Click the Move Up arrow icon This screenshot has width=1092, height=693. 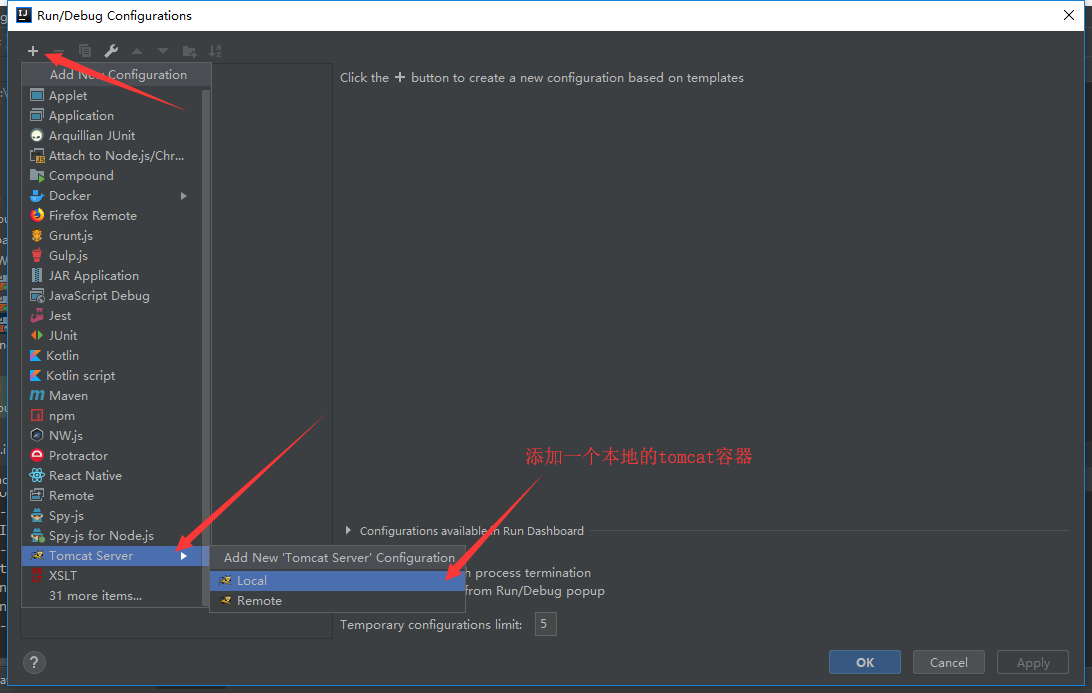(137, 51)
